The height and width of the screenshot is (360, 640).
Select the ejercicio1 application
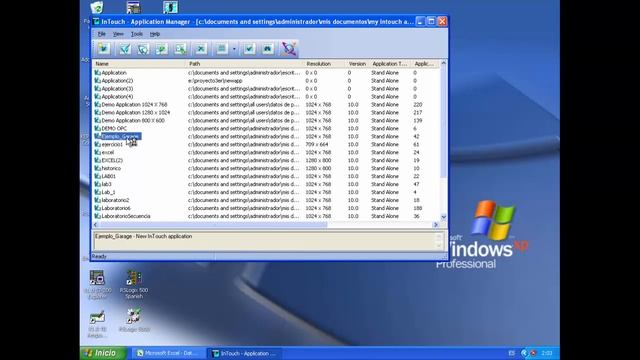(112, 144)
